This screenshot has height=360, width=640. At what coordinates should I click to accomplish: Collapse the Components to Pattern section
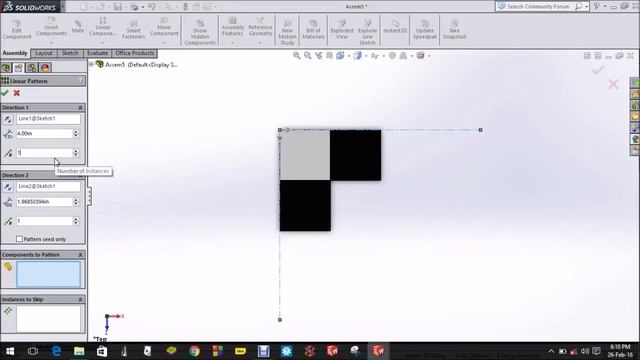click(x=80, y=255)
